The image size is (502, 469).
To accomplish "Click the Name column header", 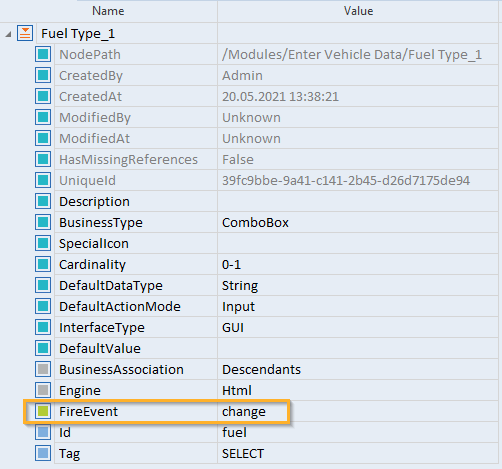I will tap(108, 11).
